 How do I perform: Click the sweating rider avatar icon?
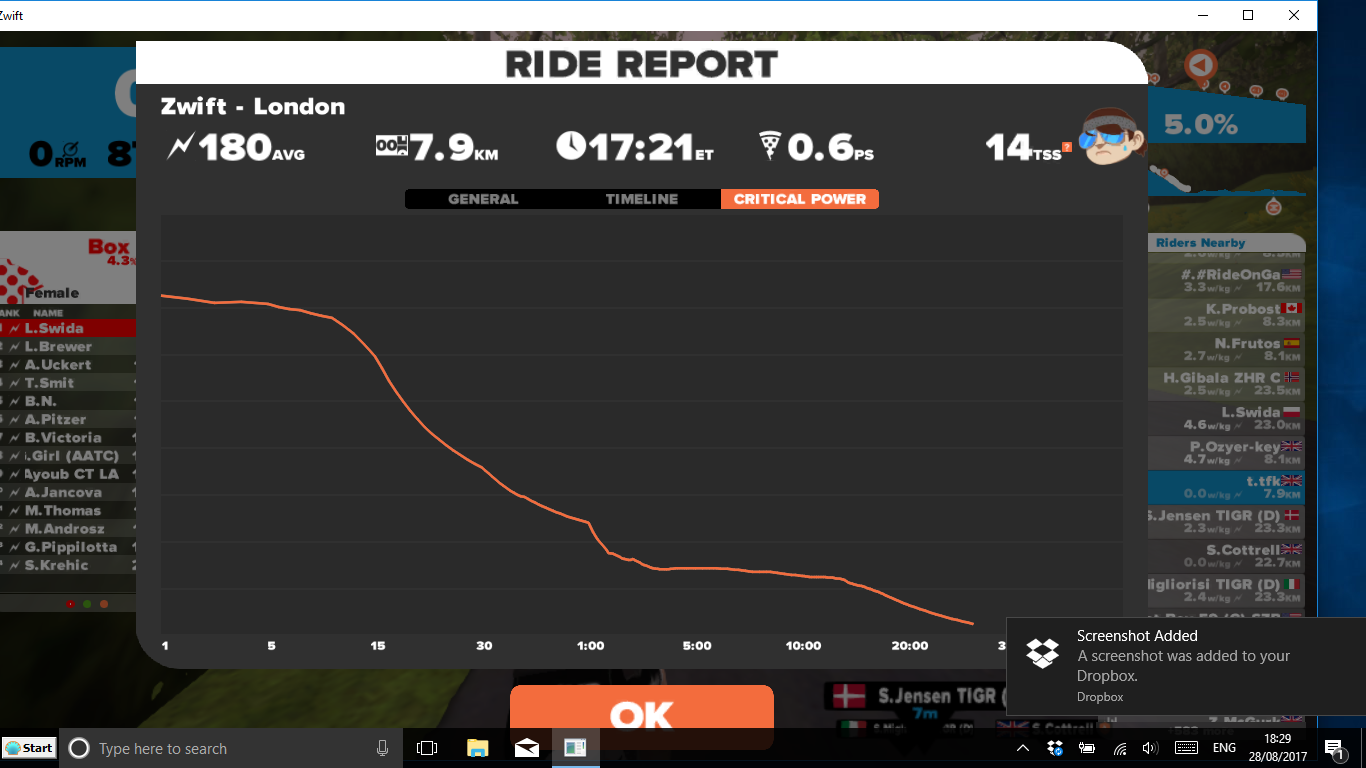pos(1112,136)
